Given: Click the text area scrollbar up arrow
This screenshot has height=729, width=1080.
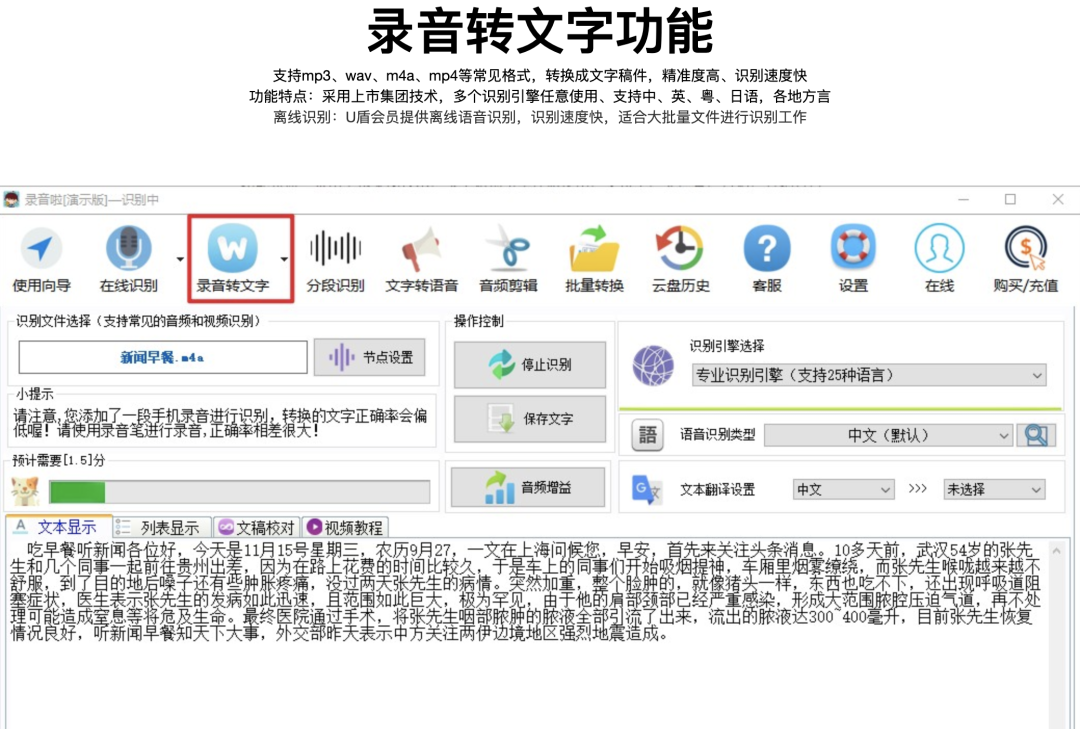Looking at the screenshot, I should (x=1057, y=550).
